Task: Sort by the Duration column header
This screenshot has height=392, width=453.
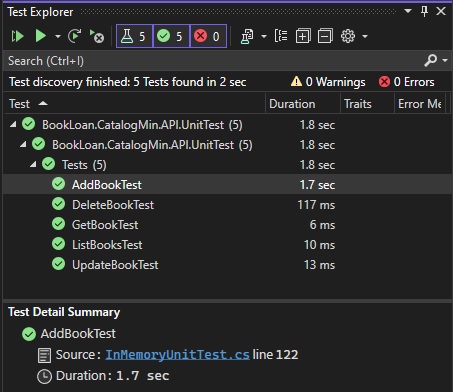Action: click(x=303, y=104)
